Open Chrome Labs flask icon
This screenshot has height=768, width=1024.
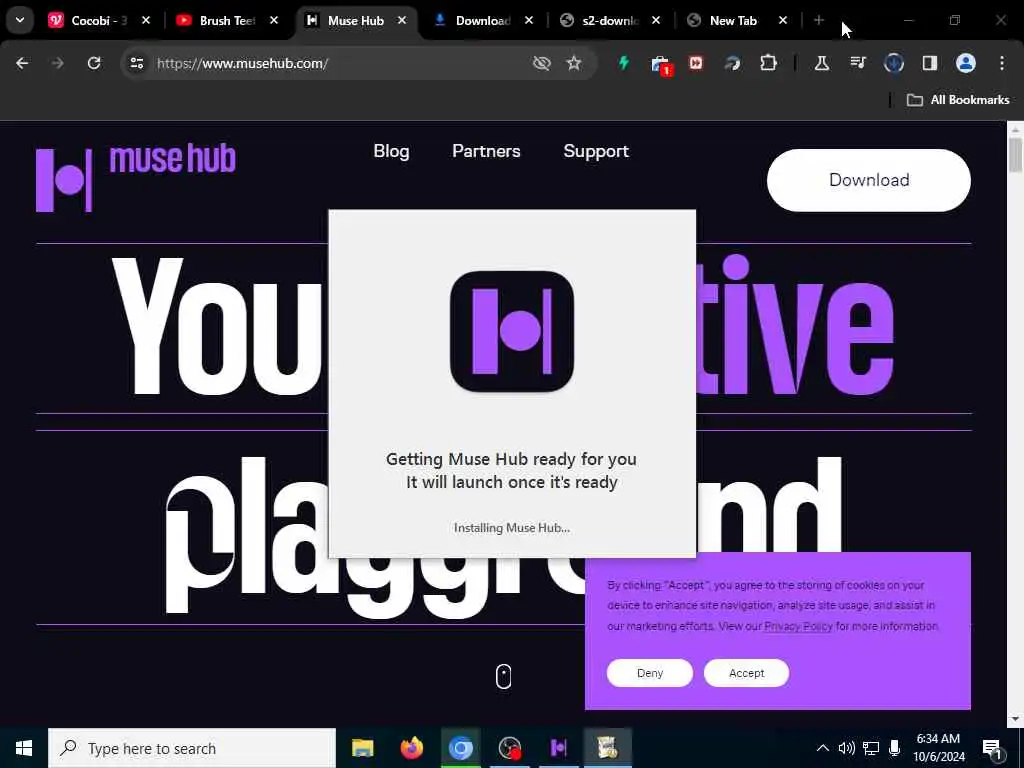click(822, 63)
